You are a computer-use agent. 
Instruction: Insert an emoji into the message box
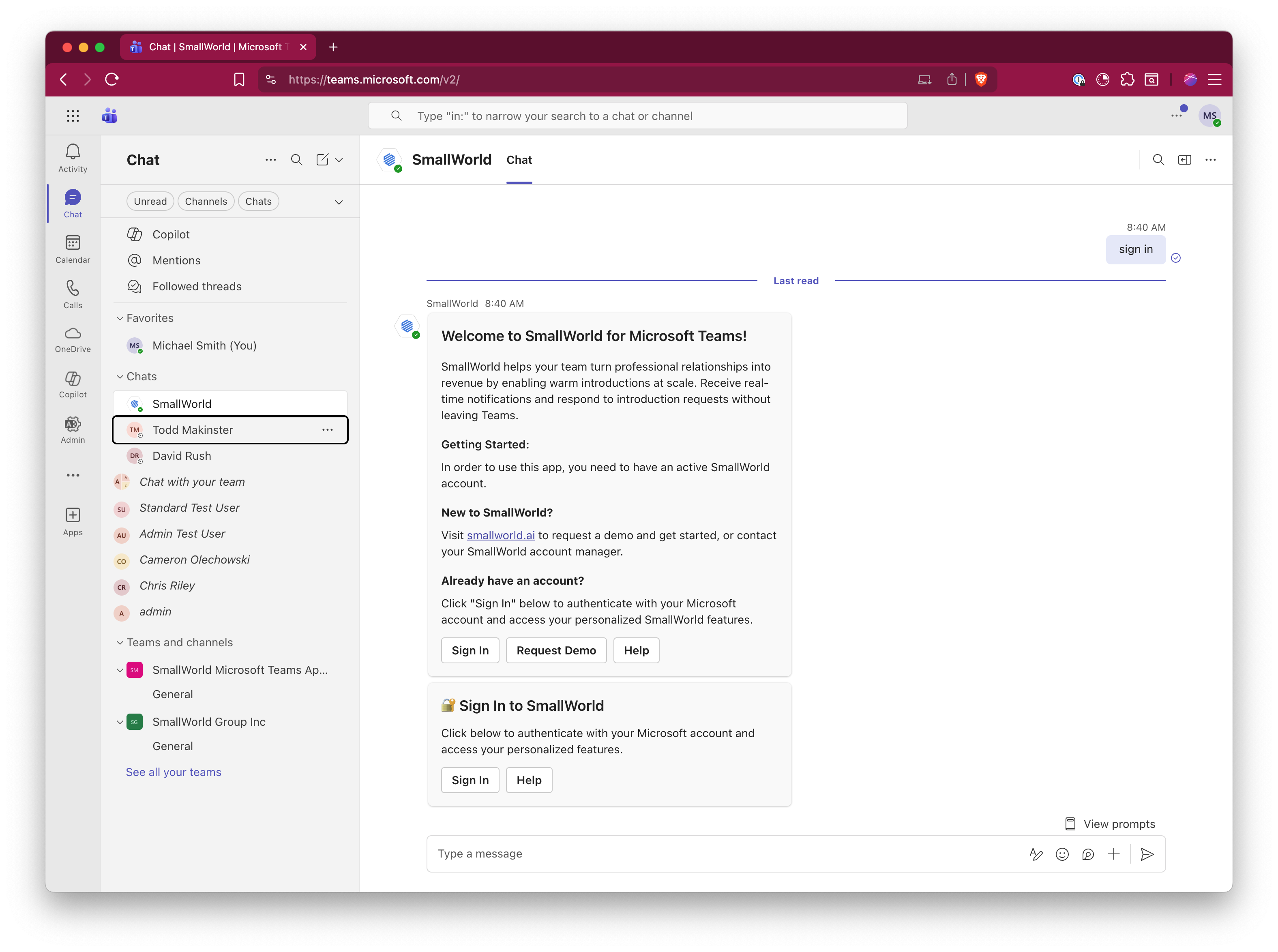click(x=1062, y=854)
